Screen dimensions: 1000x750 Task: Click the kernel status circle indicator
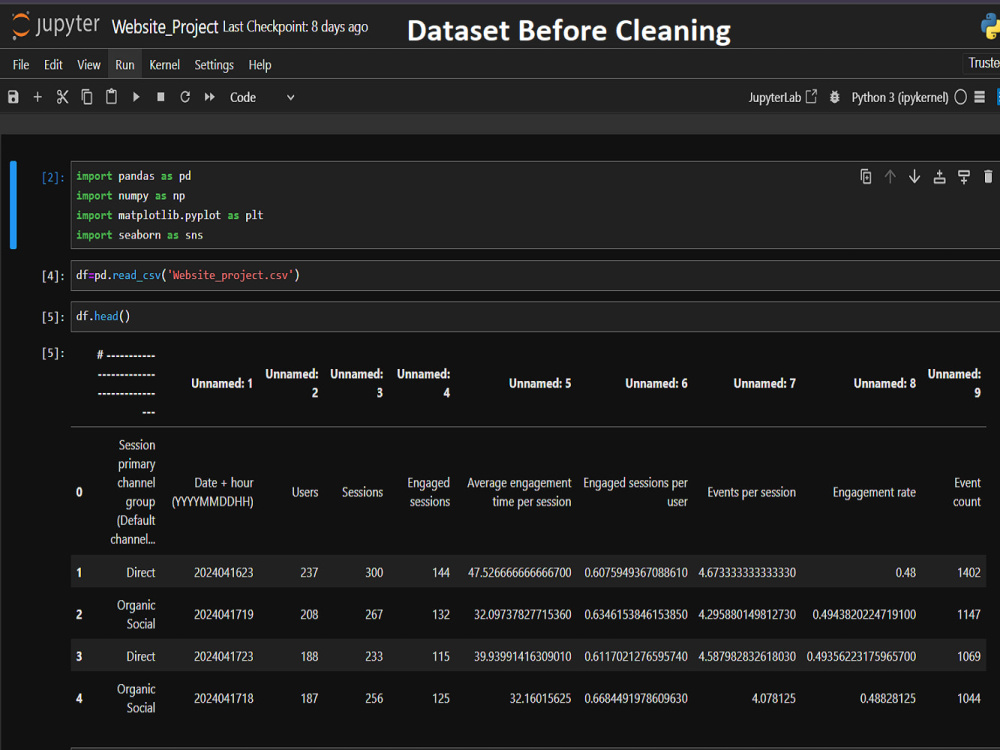960,97
